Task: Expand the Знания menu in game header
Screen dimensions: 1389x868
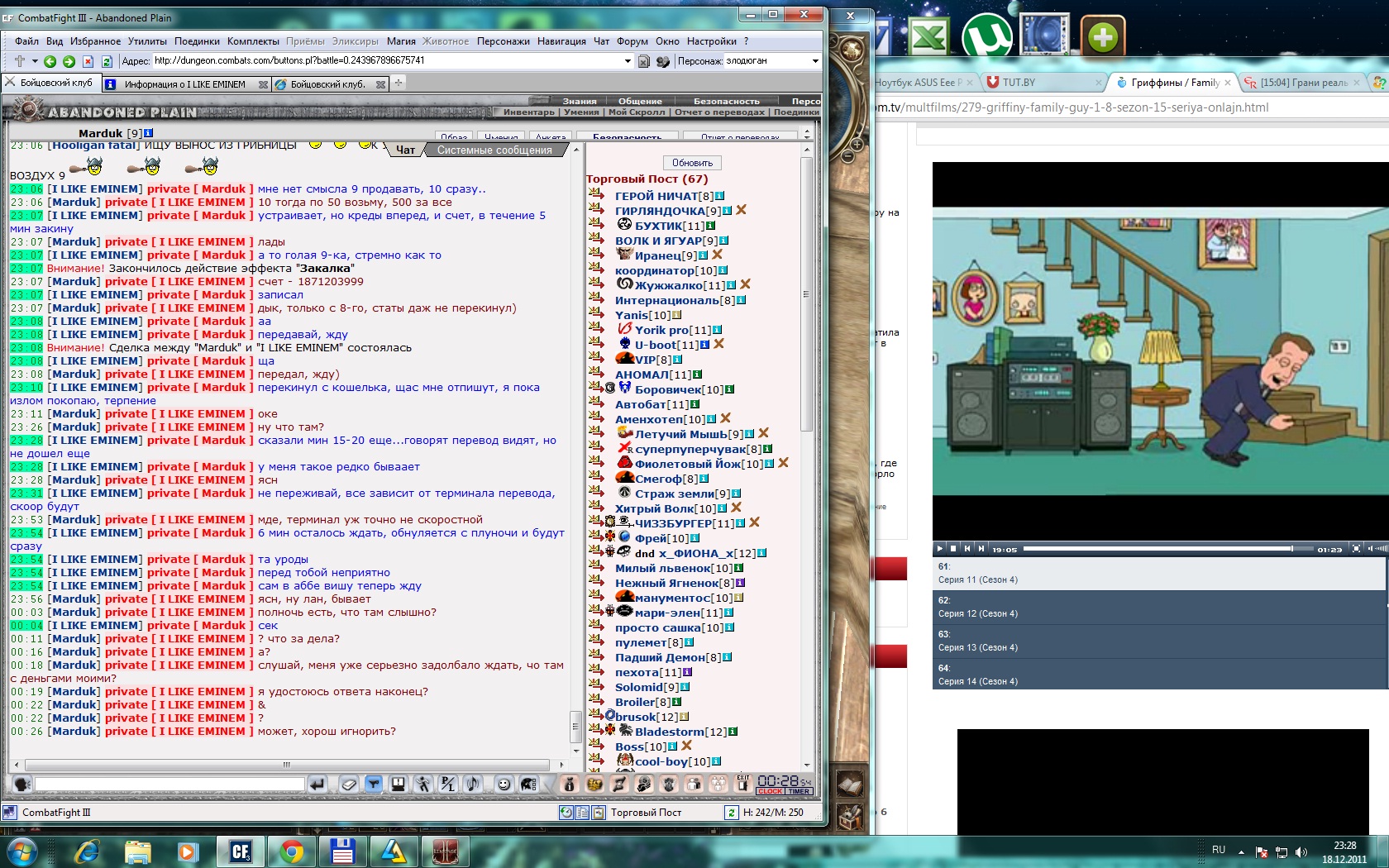Action: 580,101
